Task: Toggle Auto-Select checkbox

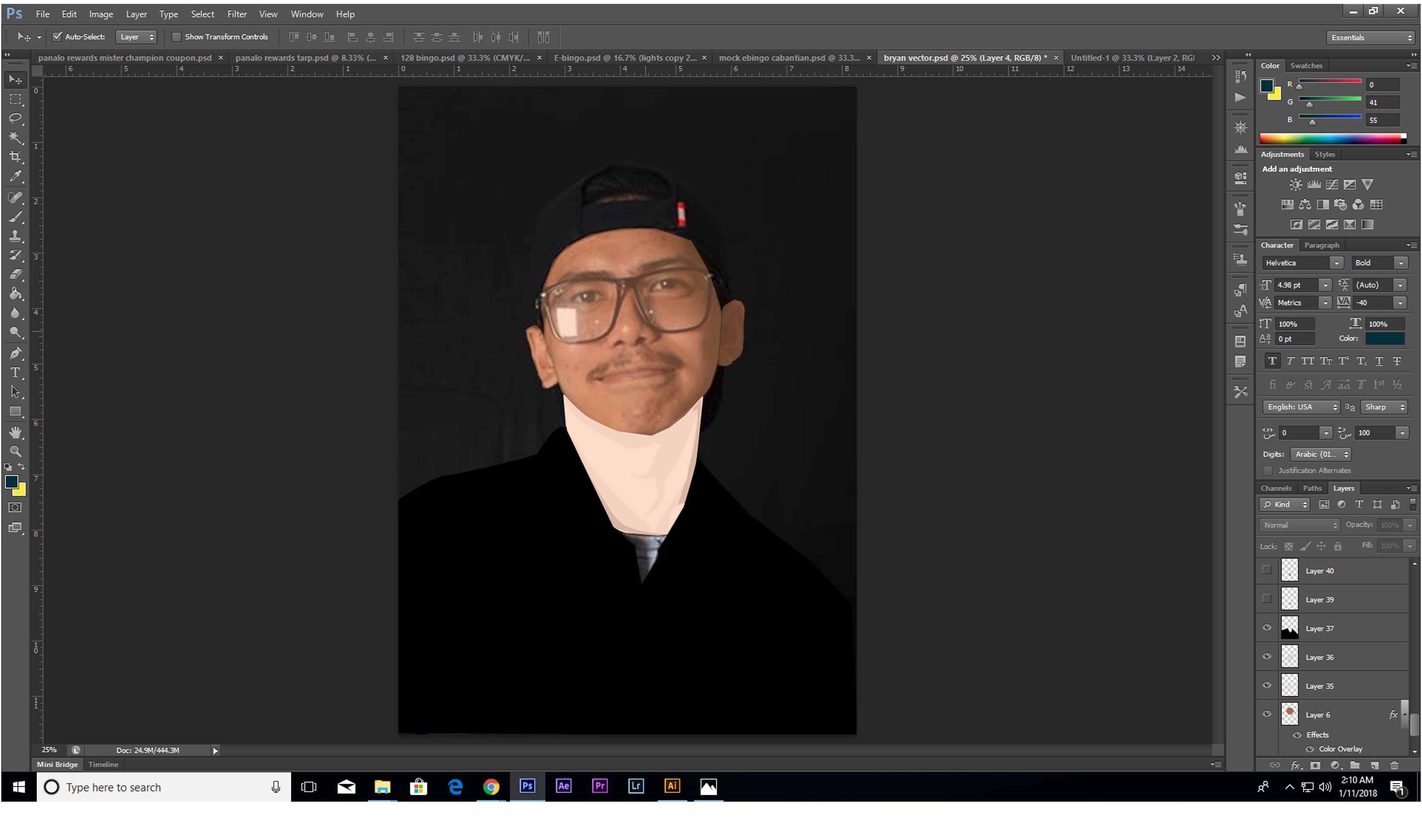Action: click(57, 37)
